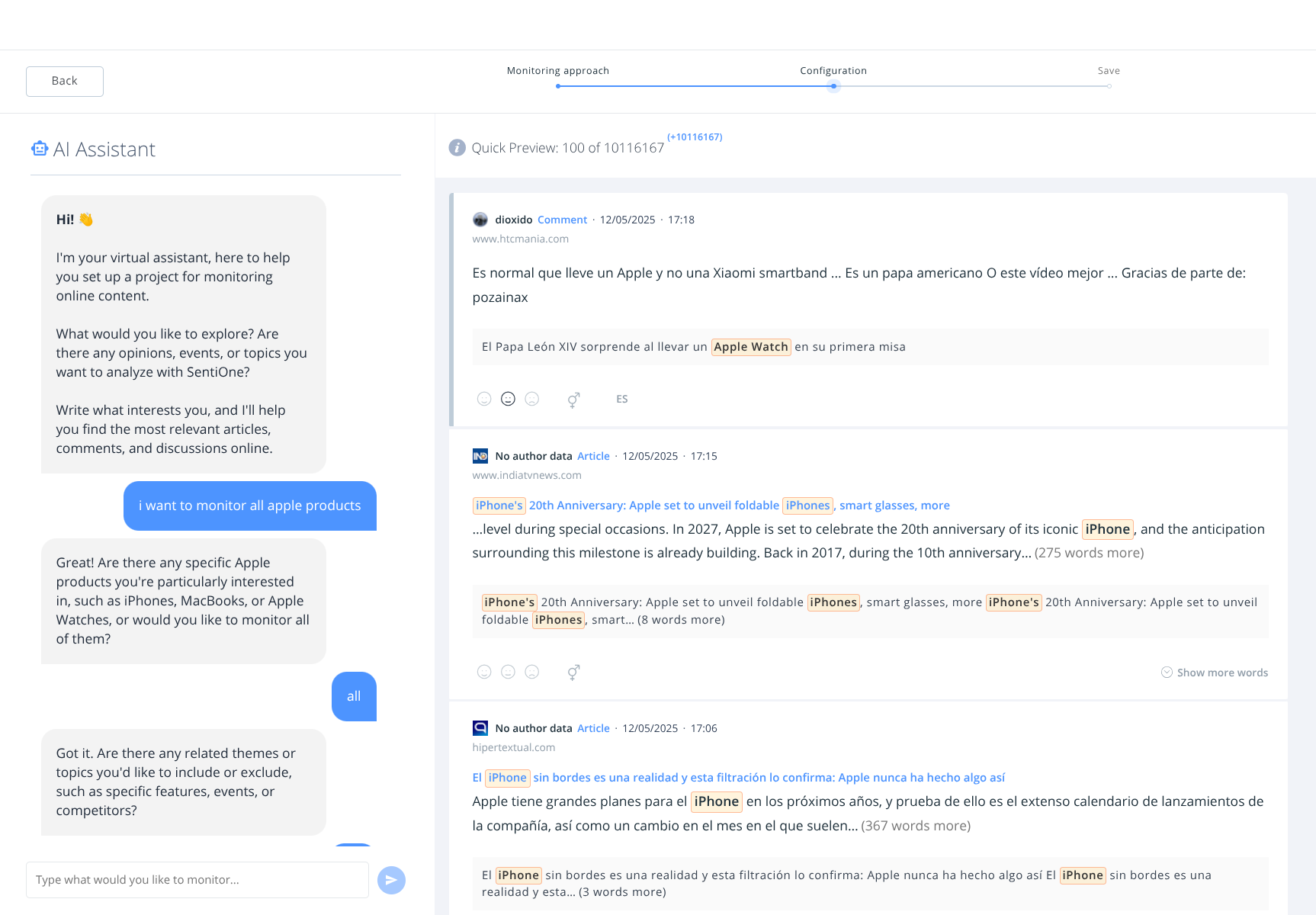Expand the (275 words more) text
Viewport: 1316px width, 915px height.
[x=1089, y=553]
